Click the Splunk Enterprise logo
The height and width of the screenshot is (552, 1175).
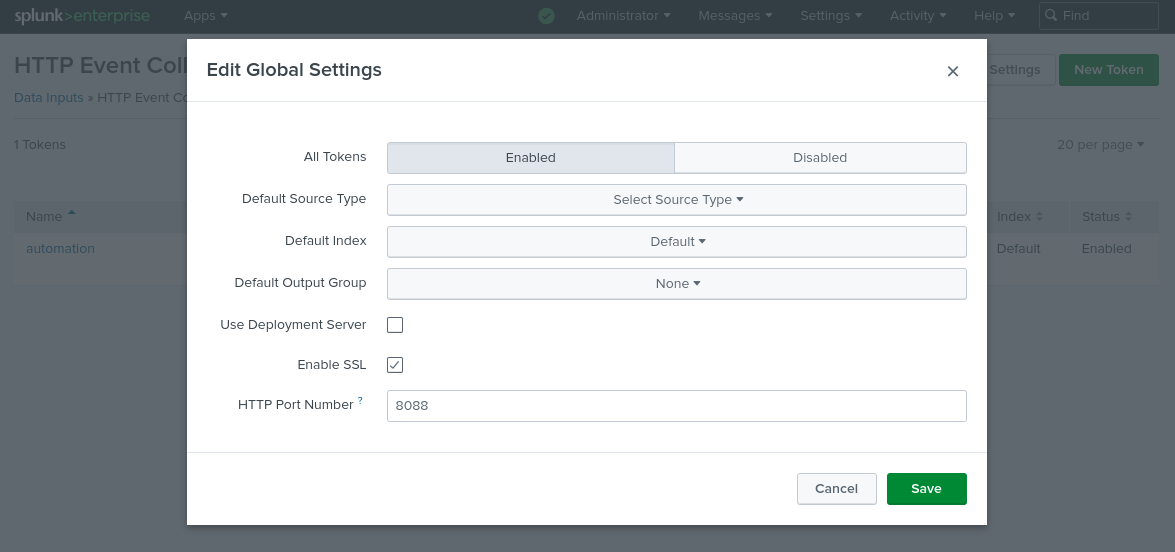pos(81,16)
